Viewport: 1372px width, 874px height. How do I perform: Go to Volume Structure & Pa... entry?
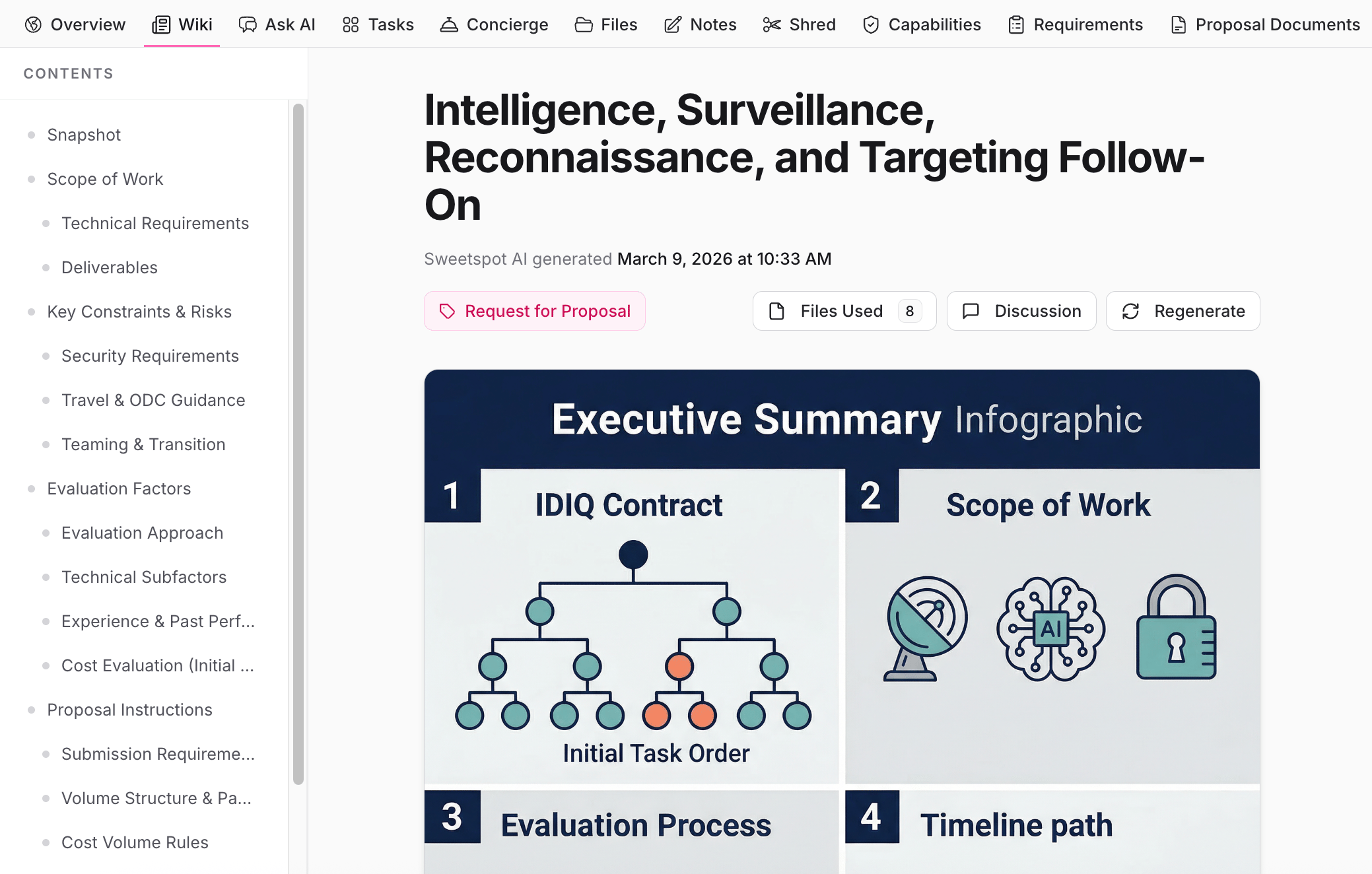[x=156, y=798]
